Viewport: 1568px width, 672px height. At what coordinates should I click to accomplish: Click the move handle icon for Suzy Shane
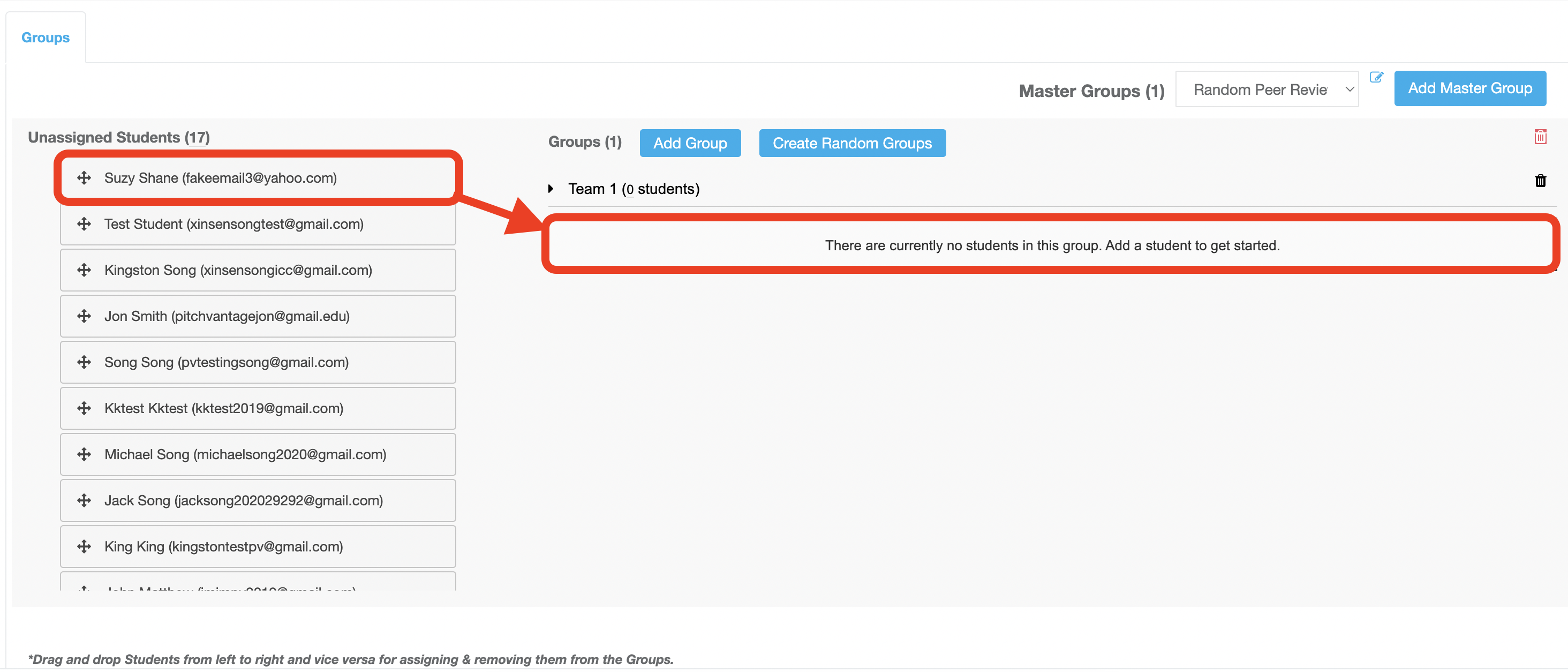click(84, 178)
